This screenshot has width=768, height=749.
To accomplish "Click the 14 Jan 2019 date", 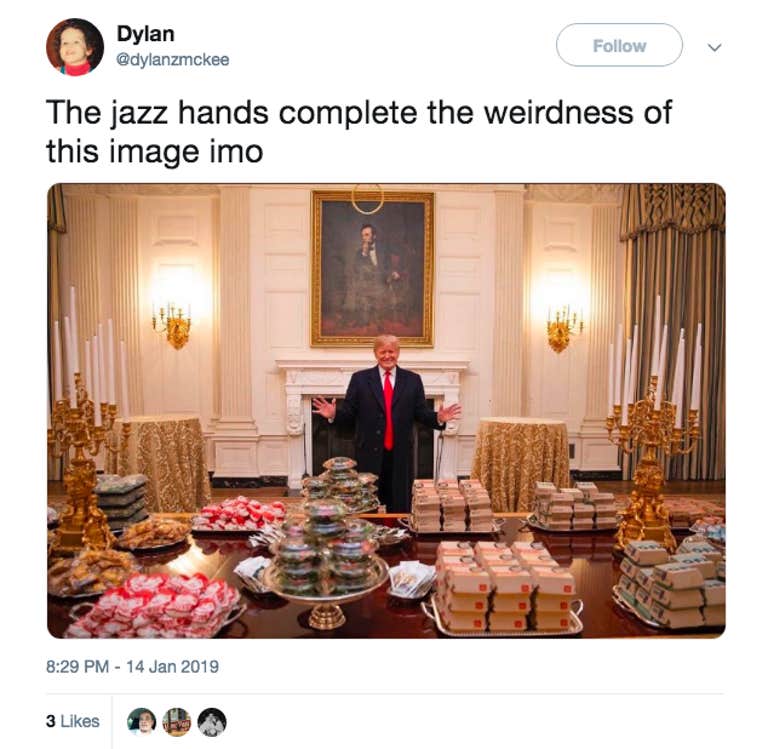I will click(x=172, y=667).
